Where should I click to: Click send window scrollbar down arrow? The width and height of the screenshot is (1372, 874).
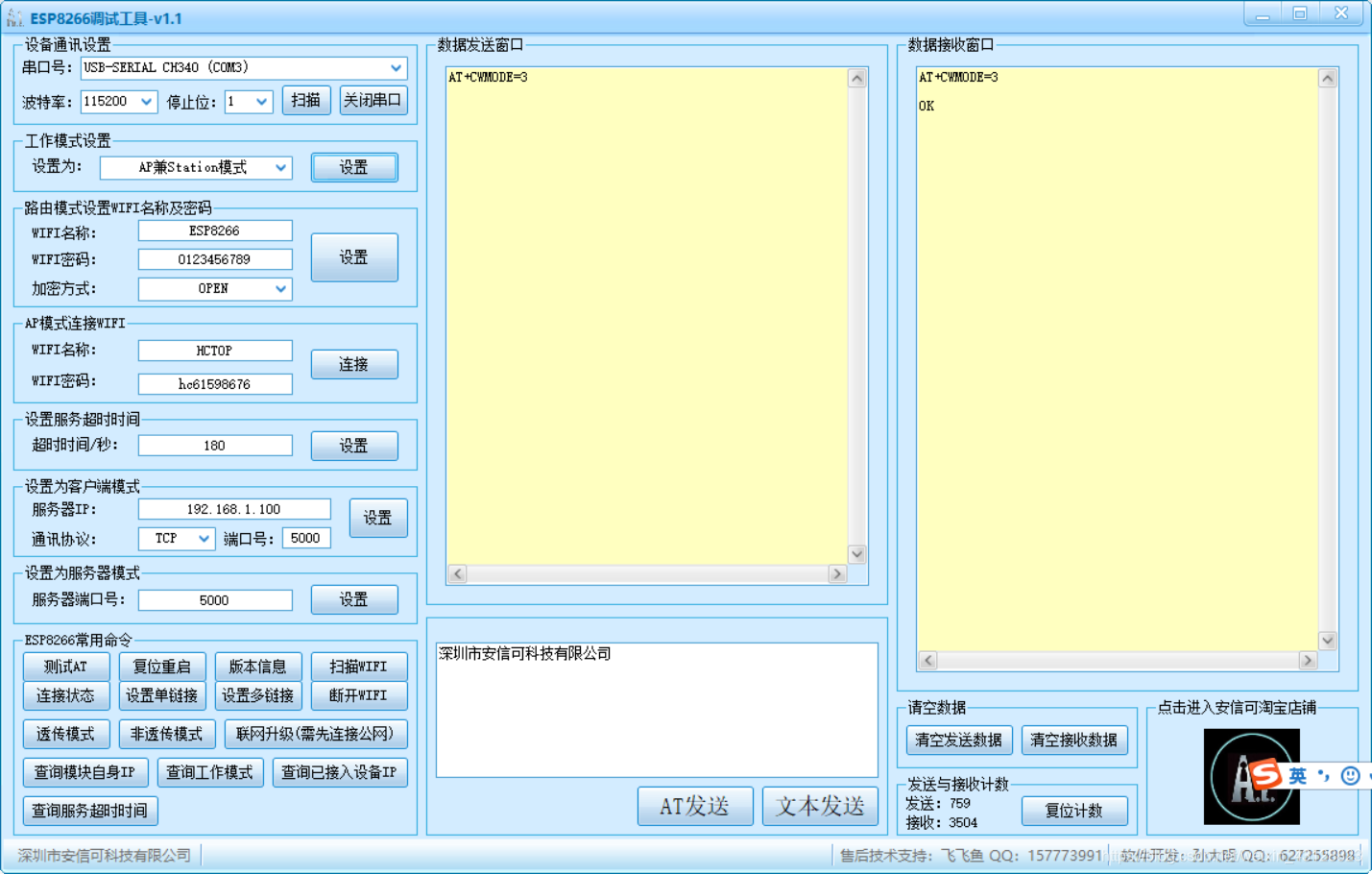click(857, 554)
